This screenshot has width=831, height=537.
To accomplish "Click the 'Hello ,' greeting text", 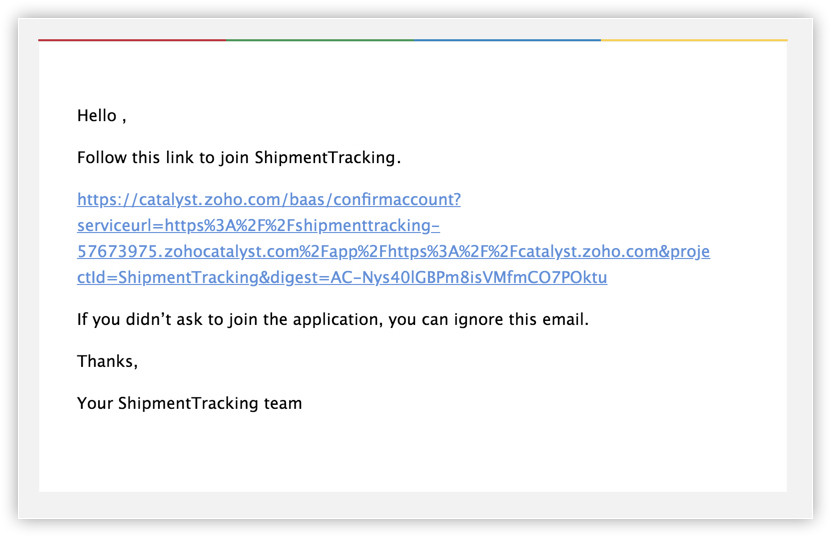I will (x=102, y=116).
